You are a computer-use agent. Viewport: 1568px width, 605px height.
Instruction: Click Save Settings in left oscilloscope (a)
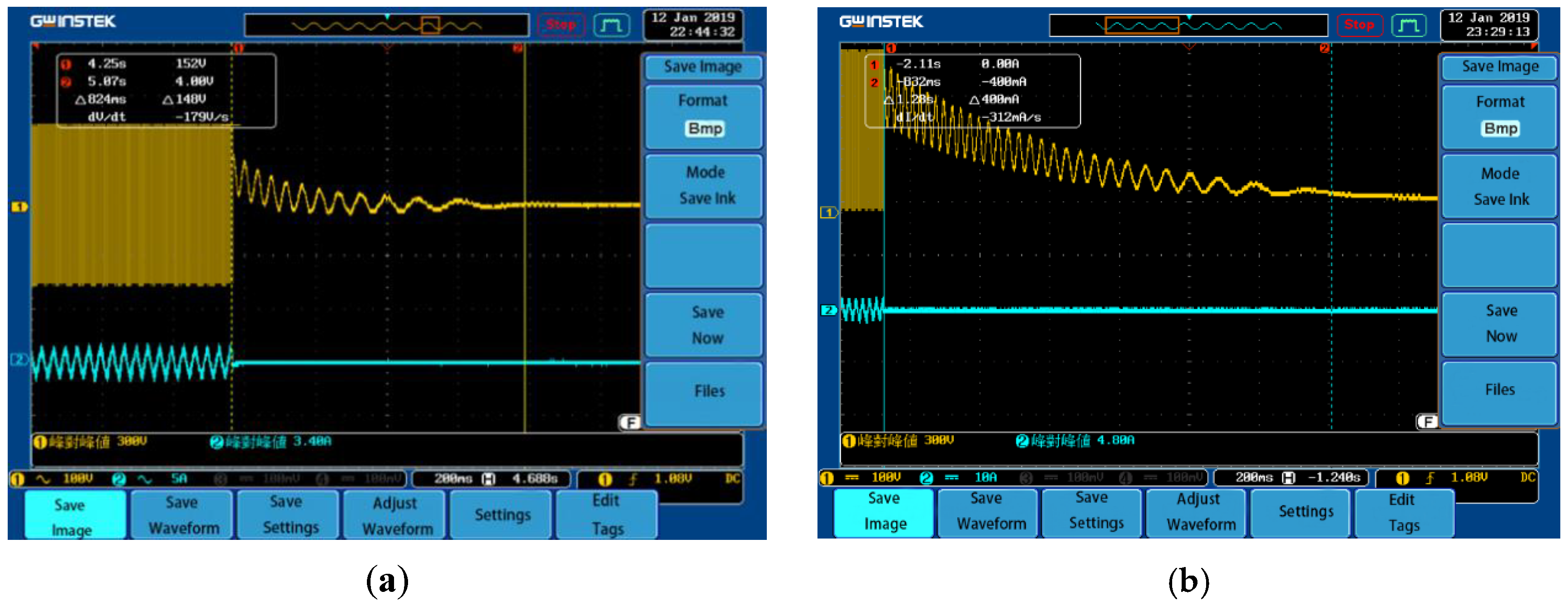(288, 515)
